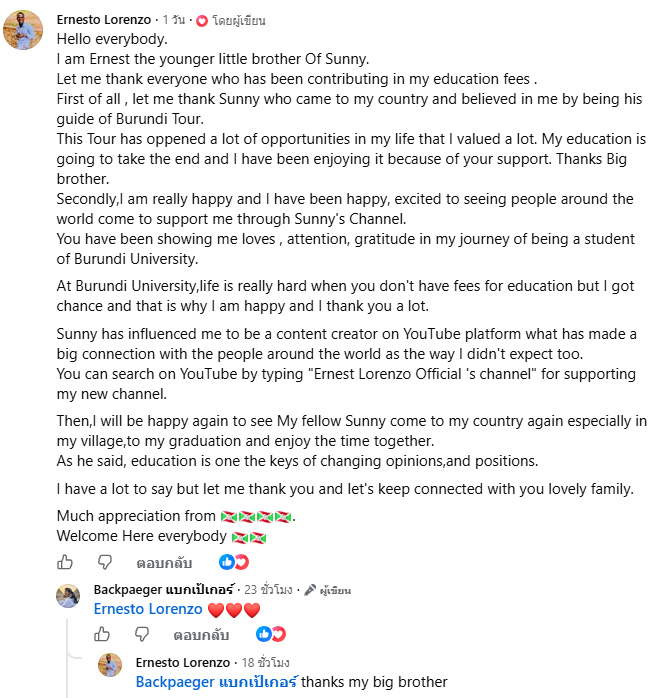The image size is (662, 698).
Task: Click the 1 วัน timestamp on main comment
Action: tap(174, 20)
